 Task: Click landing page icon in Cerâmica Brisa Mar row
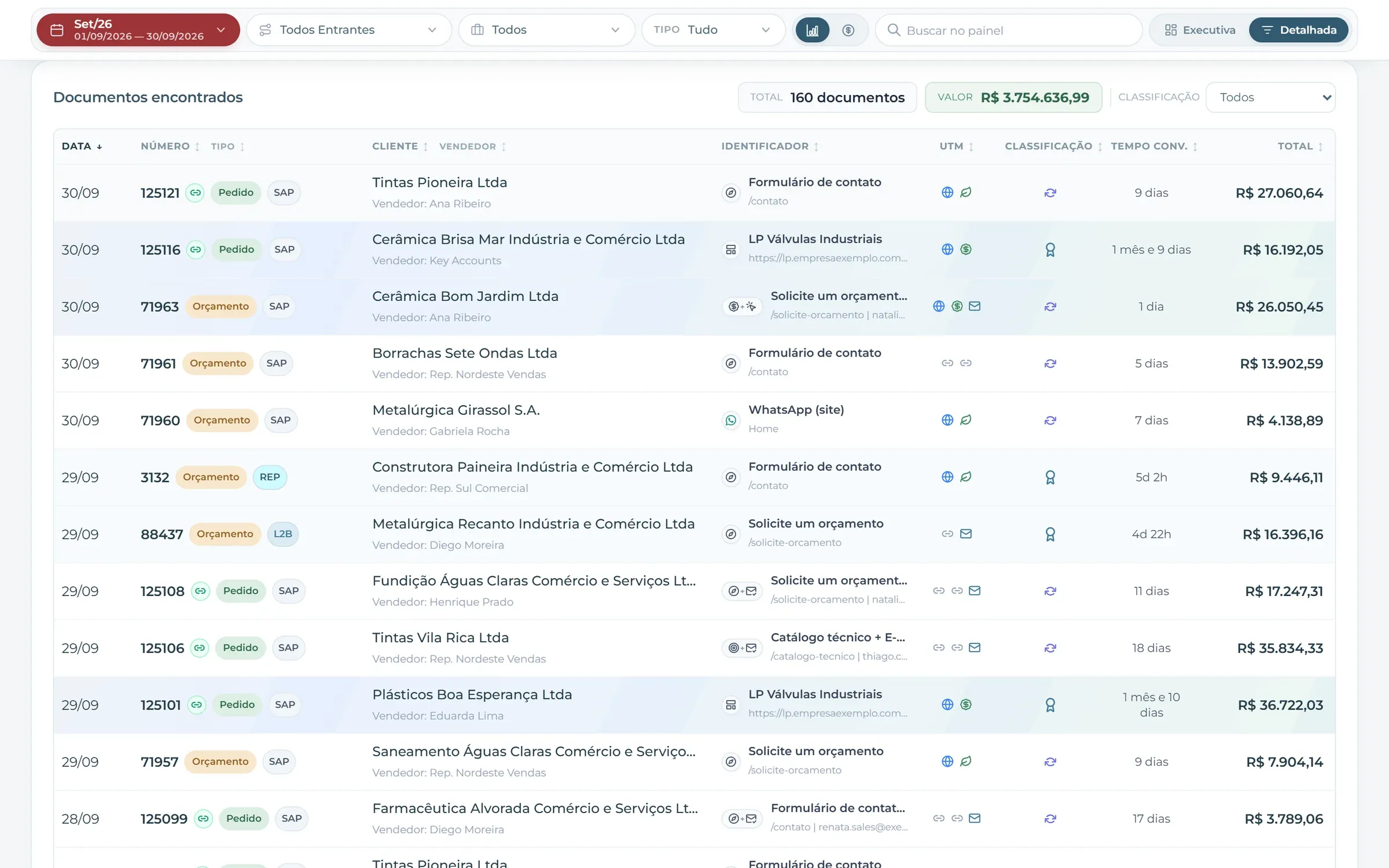[x=731, y=249]
